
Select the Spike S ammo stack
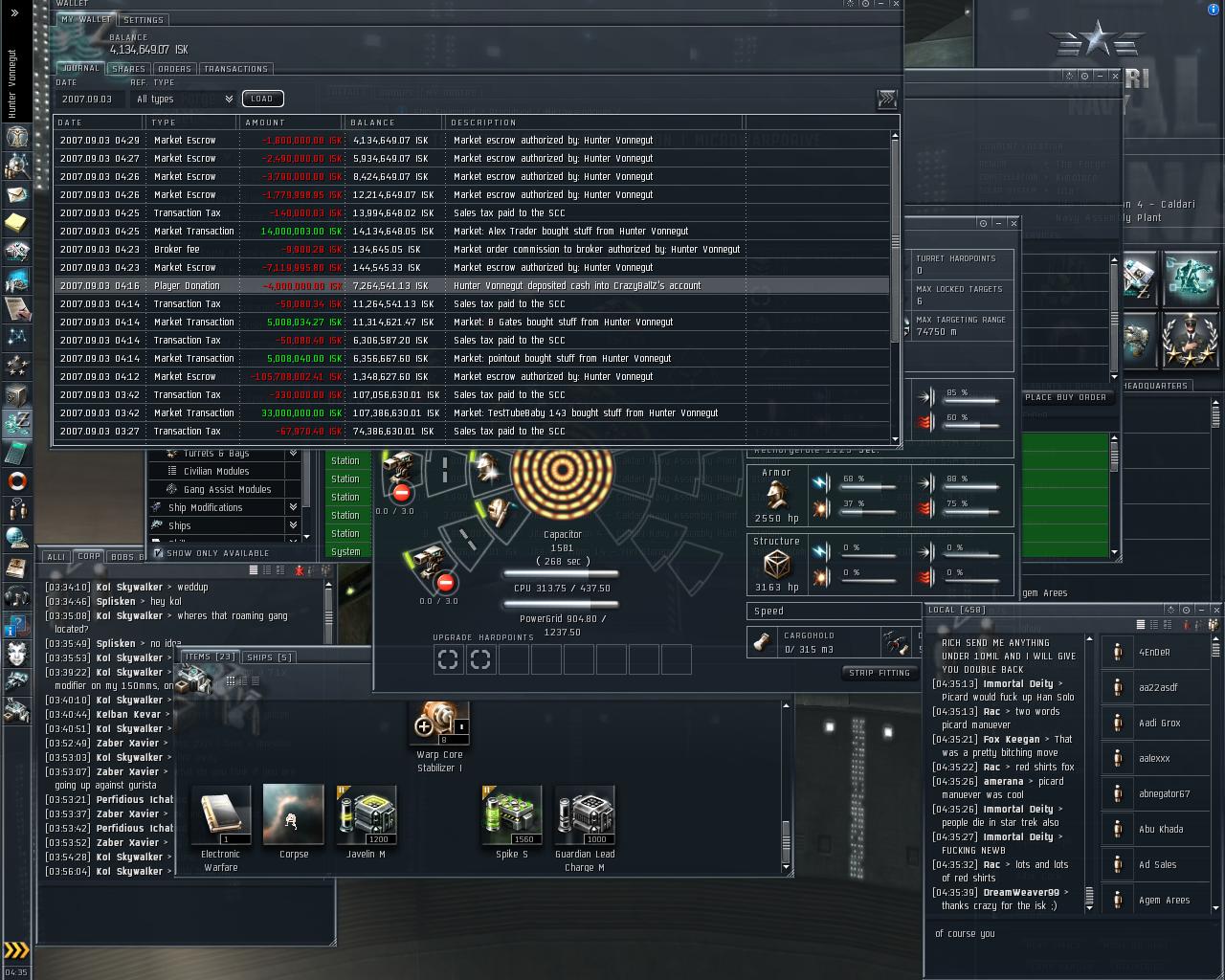point(511,821)
